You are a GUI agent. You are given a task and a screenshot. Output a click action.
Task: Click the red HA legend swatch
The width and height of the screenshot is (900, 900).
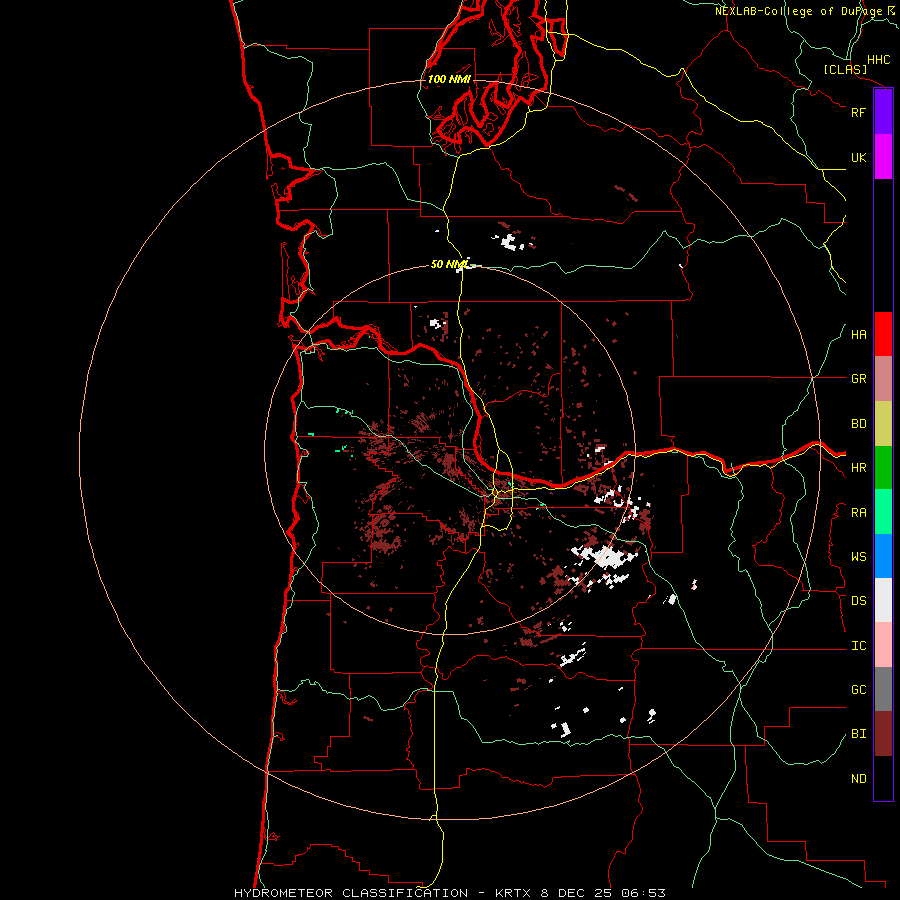click(883, 334)
